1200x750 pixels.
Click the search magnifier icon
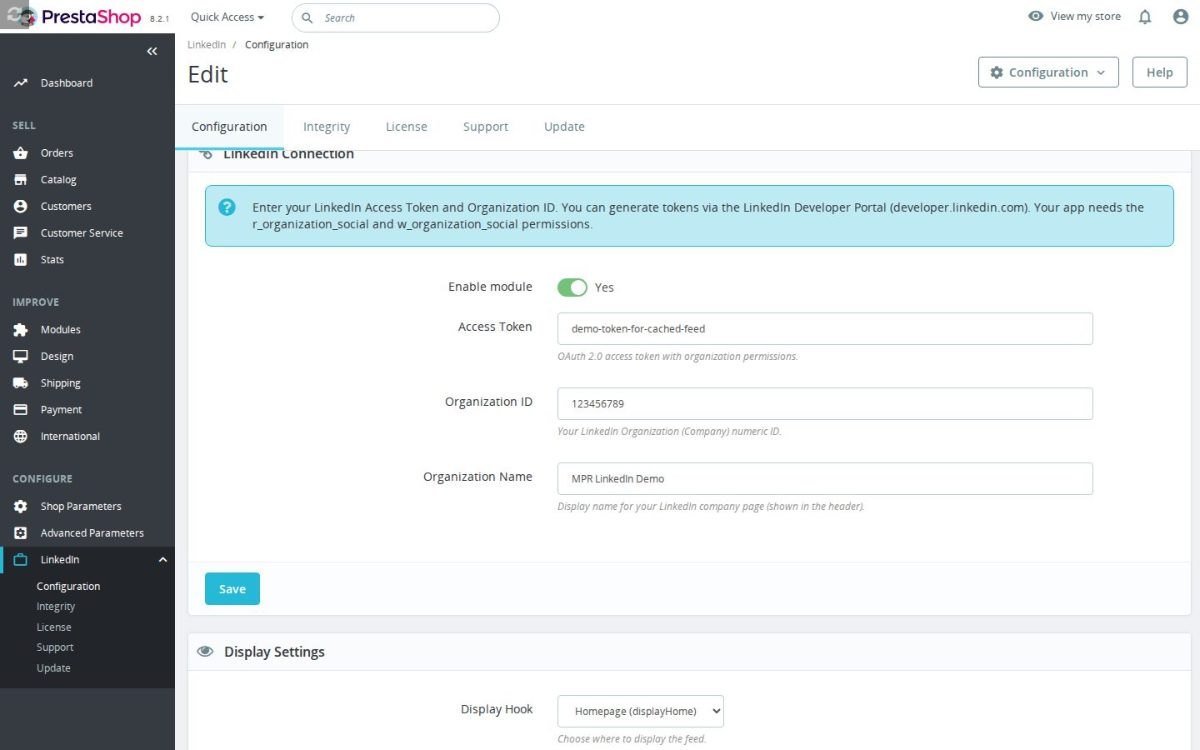click(x=307, y=18)
